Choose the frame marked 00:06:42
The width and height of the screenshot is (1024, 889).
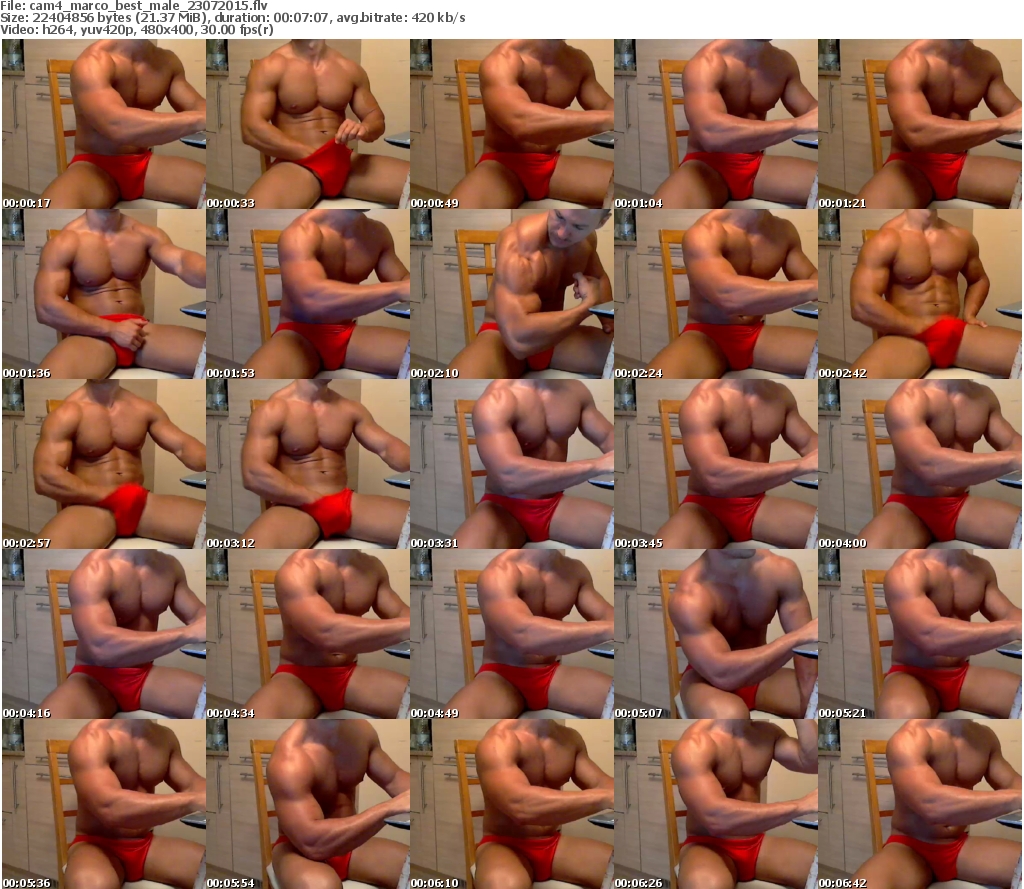tap(920, 804)
